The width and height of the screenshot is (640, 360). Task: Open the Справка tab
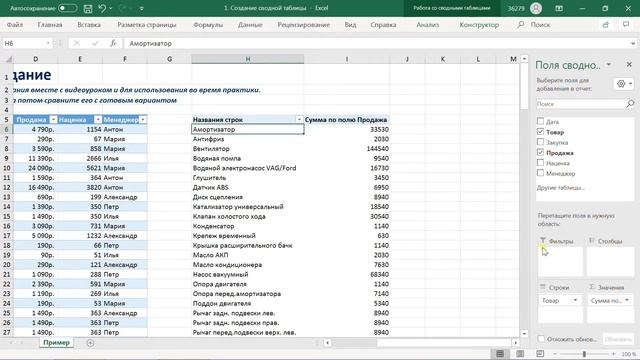[383, 25]
